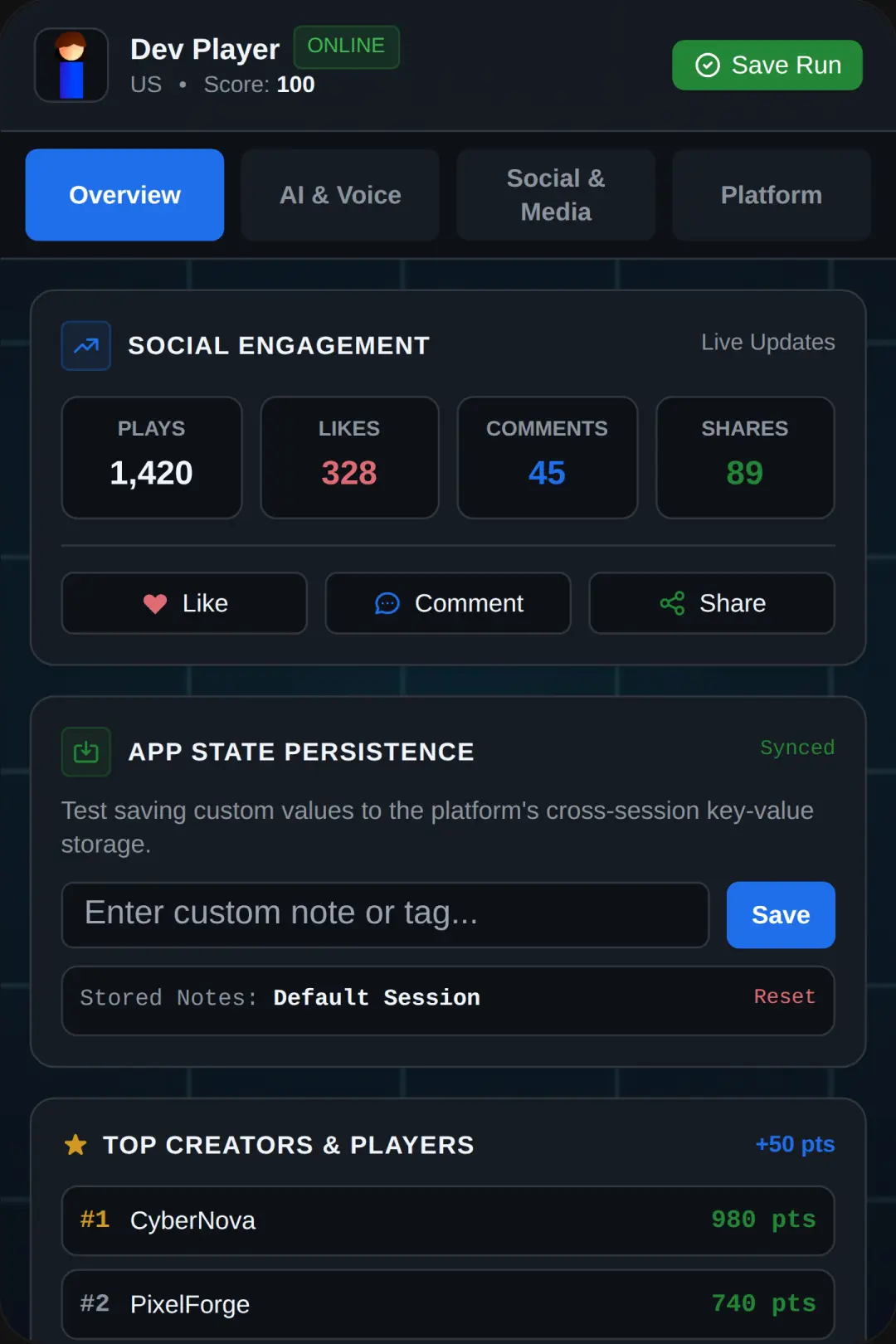Click the checkmark icon in Save Run
The width and height of the screenshot is (896, 1344).
(x=707, y=66)
